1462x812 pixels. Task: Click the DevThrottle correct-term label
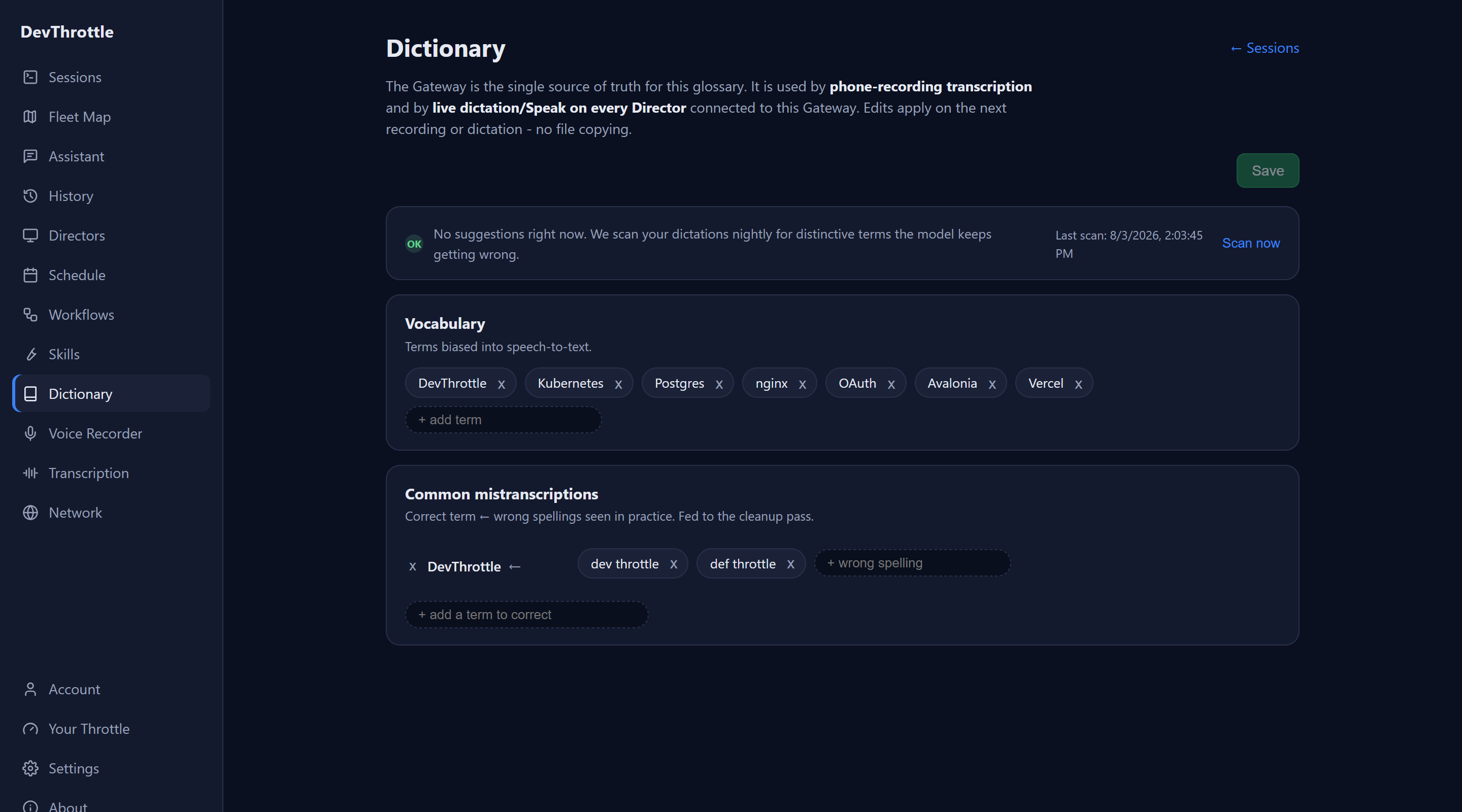[x=463, y=567]
